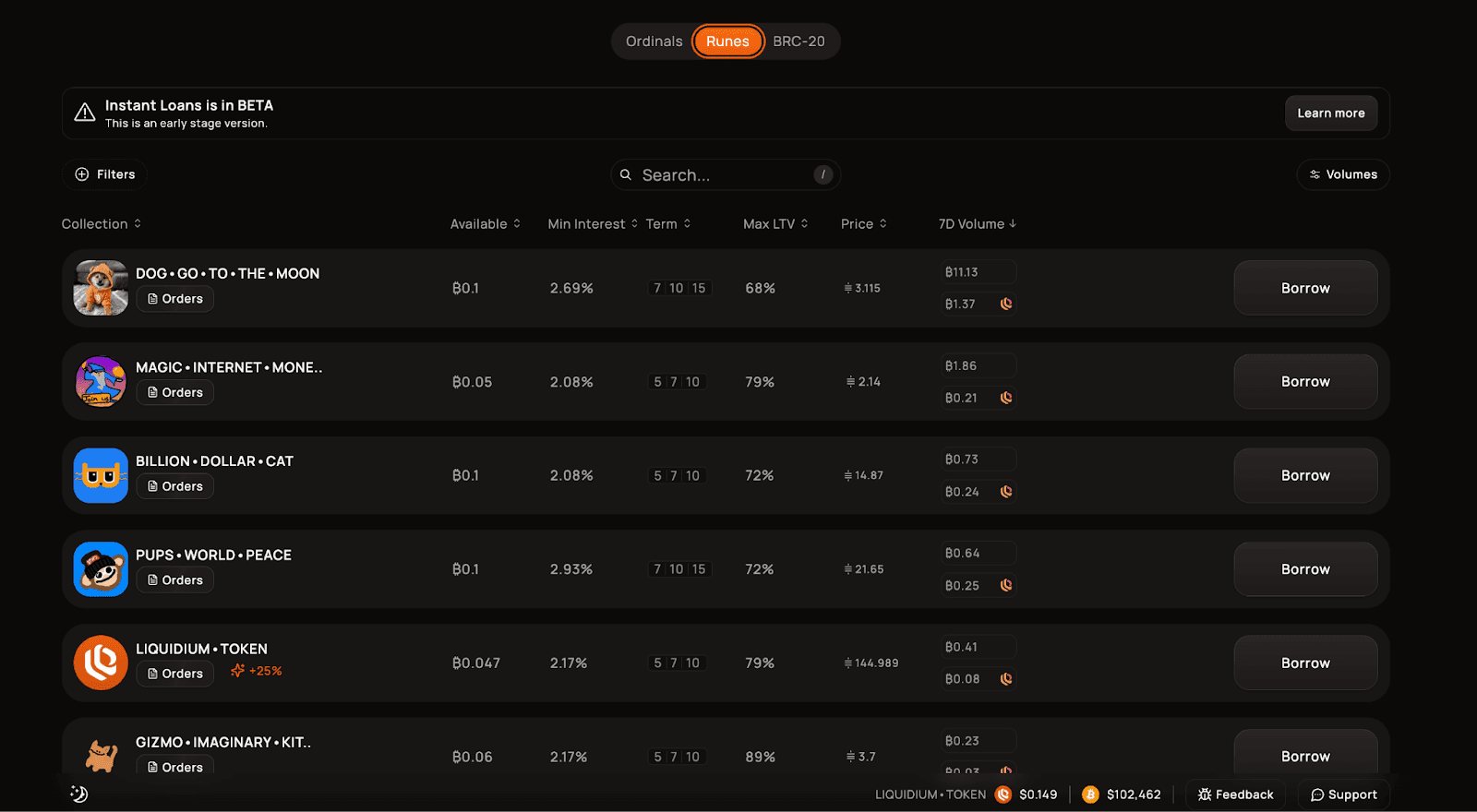The image size is (1477, 812).
Task: Open Orders for LIQUIDIUM•TOKEN
Action: (175, 674)
